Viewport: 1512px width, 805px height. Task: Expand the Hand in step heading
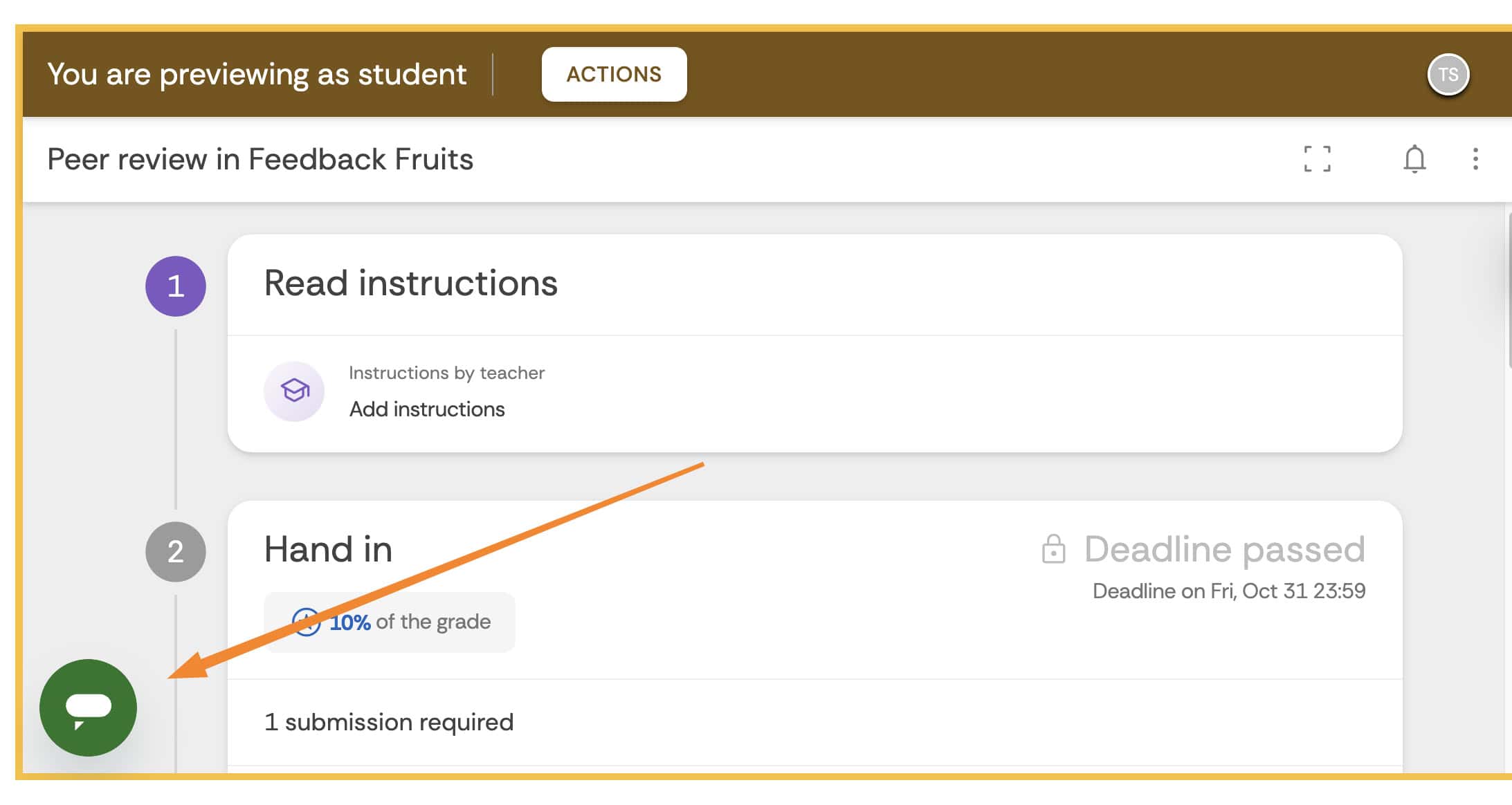coord(328,550)
